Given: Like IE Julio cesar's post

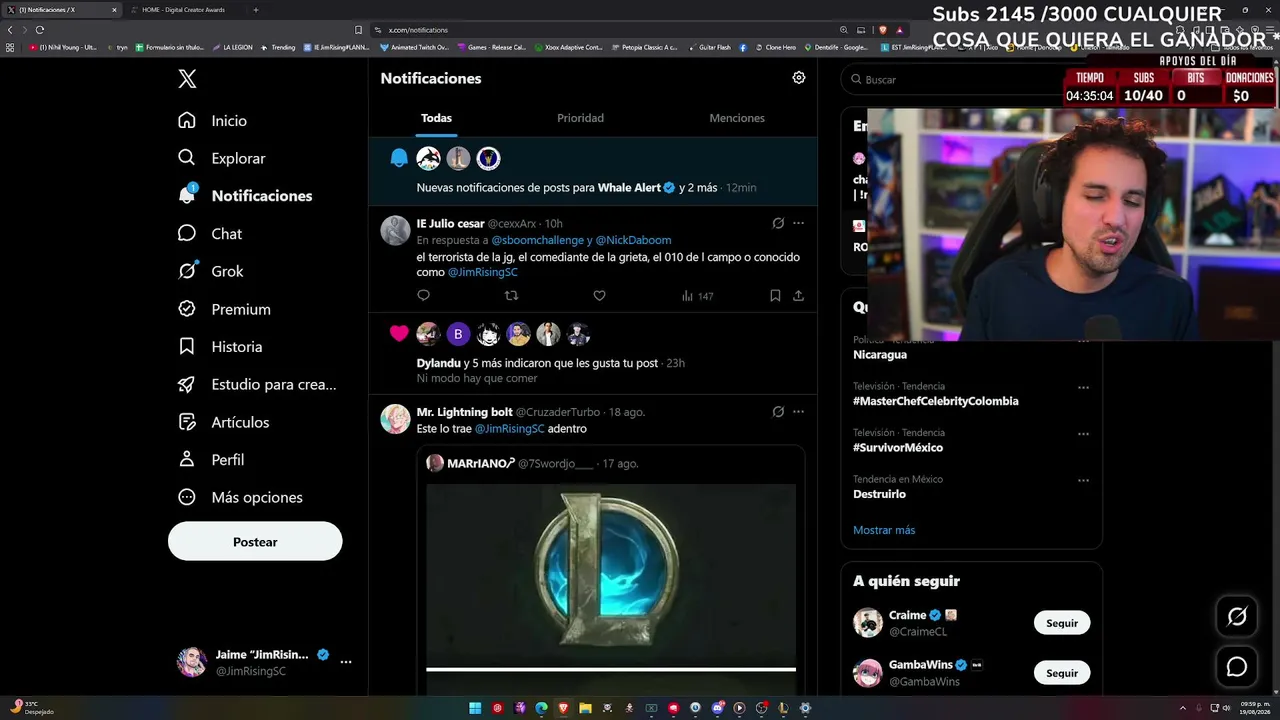Looking at the screenshot, I should click(x=599, y=295).
